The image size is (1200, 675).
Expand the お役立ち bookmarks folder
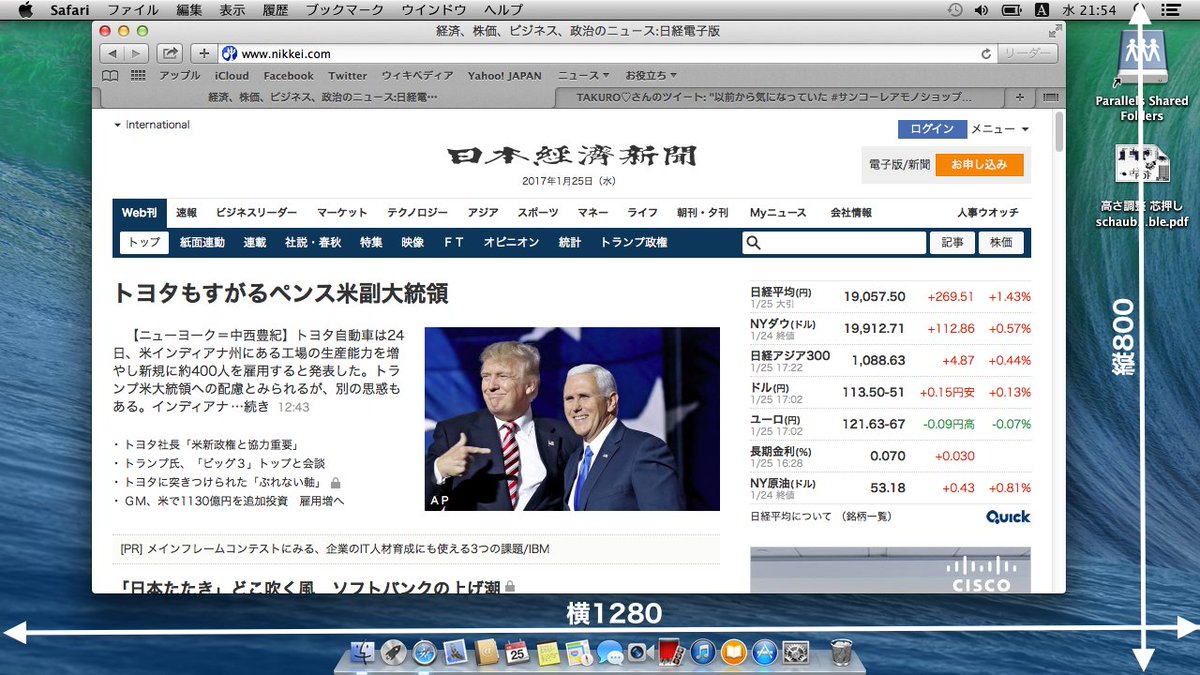651,76
